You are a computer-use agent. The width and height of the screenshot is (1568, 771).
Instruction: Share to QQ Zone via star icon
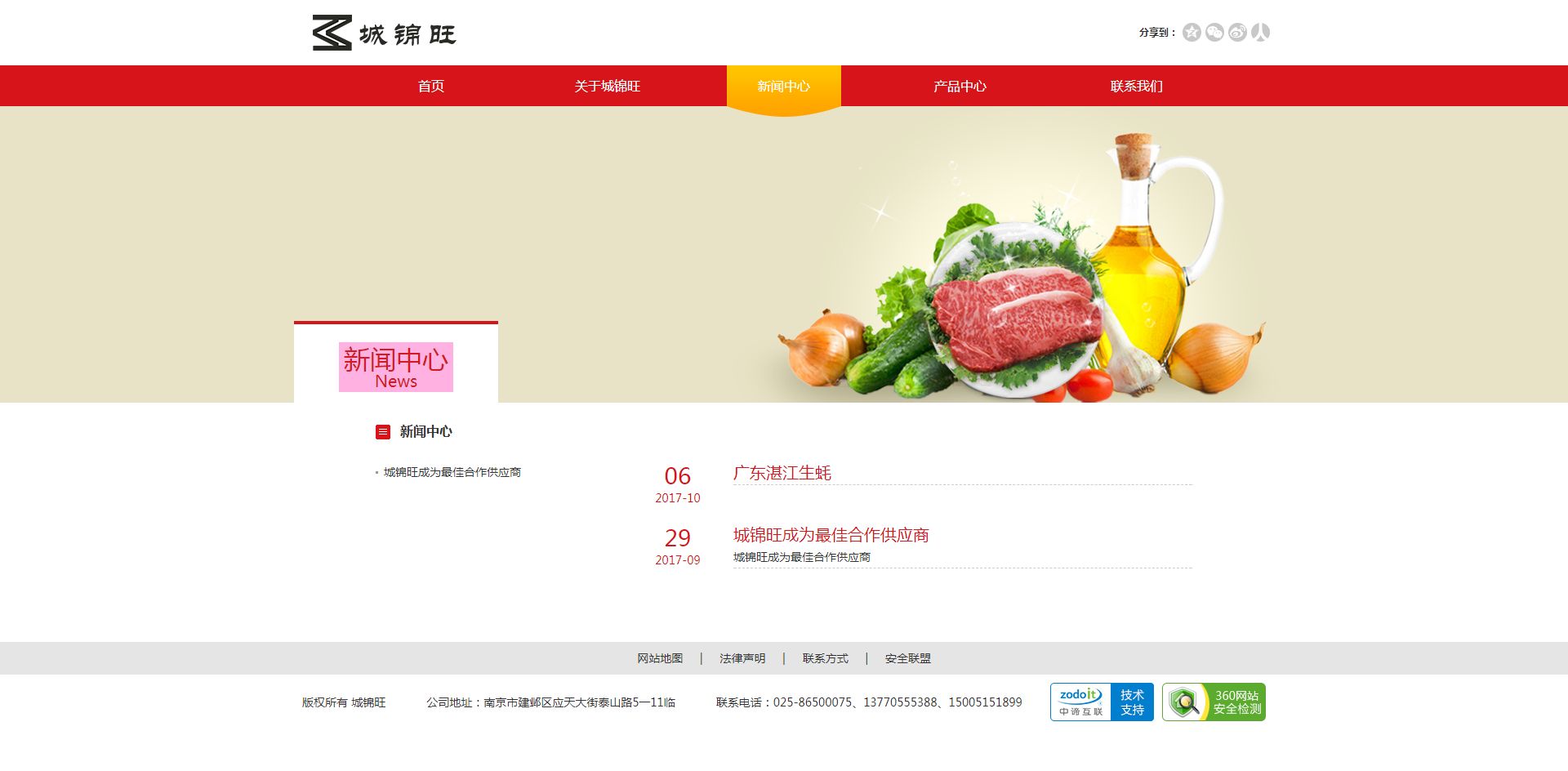(x=1192, y=33)
